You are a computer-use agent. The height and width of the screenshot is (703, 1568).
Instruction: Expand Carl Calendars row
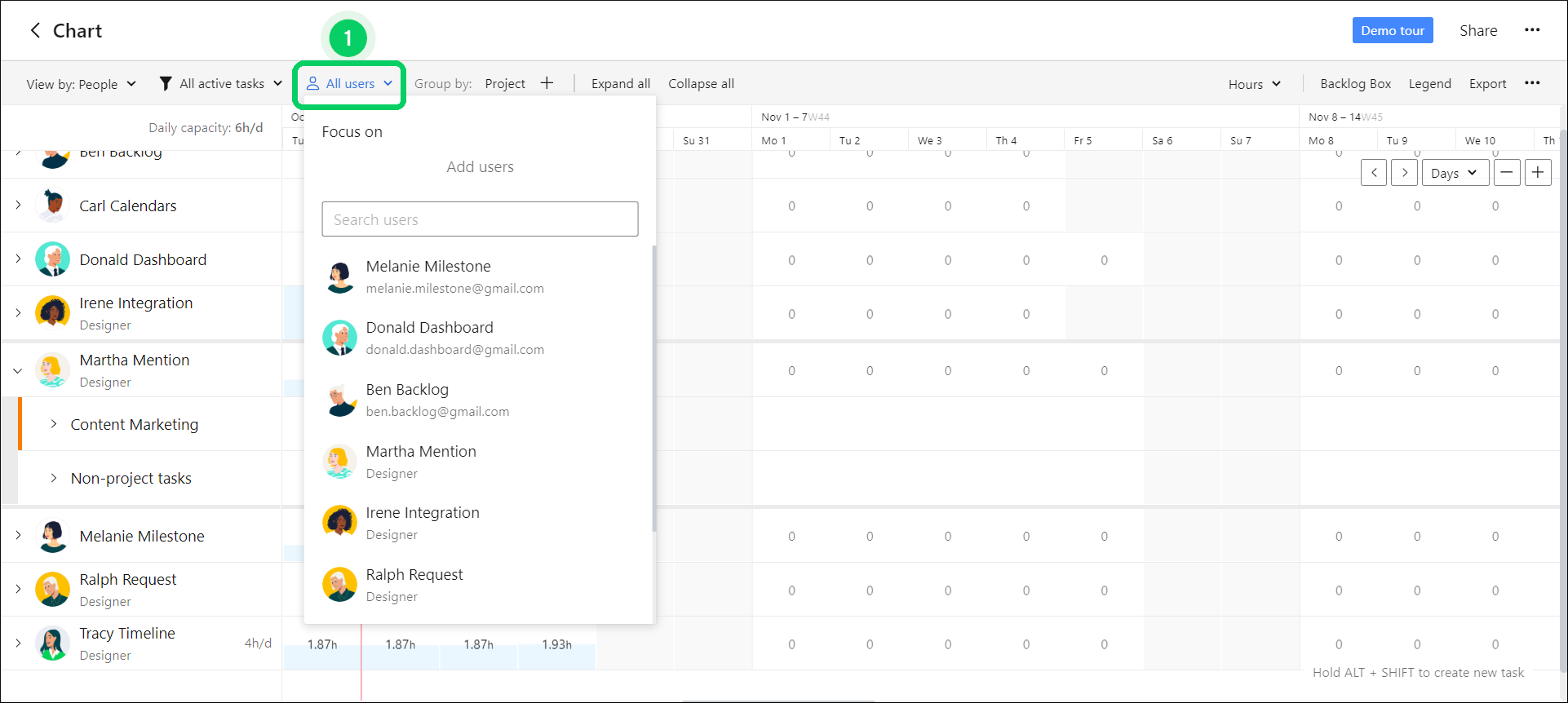tap(18, 205)
